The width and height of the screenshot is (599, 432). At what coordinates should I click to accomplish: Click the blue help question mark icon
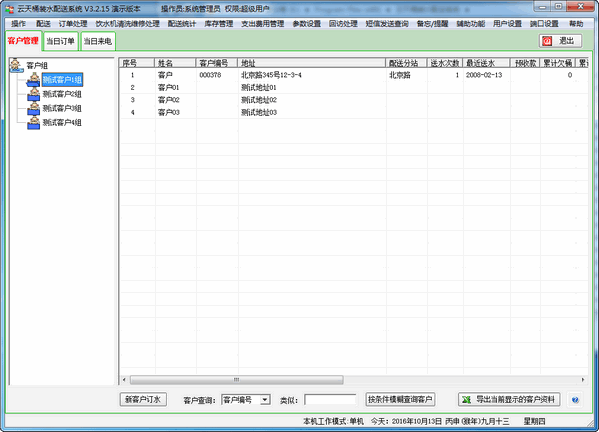(575, 400)
